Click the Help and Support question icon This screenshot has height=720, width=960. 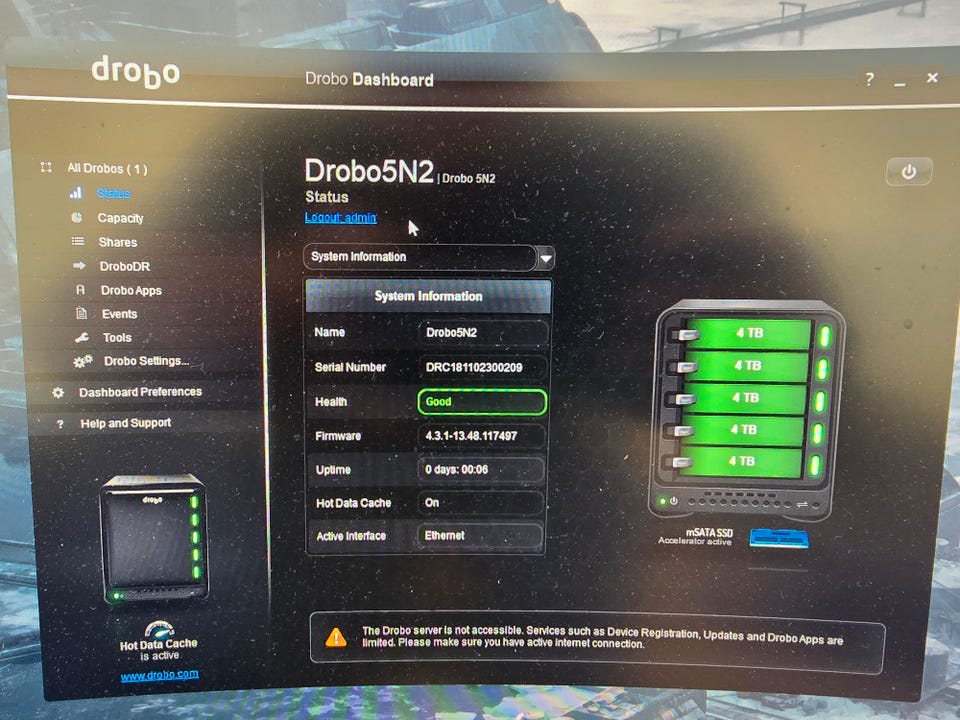[x=60, y=424]
